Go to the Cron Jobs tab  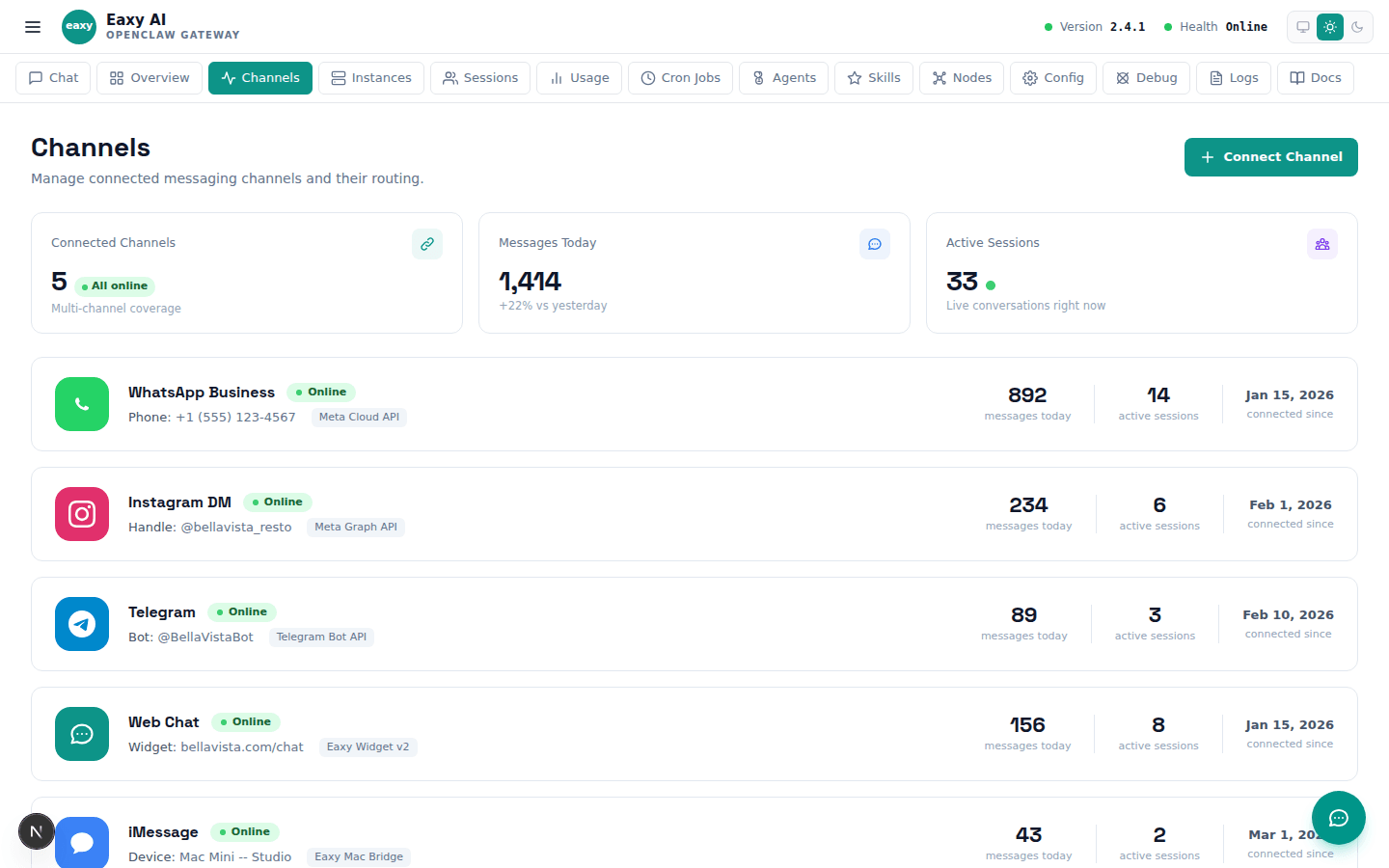click(680, 78)
